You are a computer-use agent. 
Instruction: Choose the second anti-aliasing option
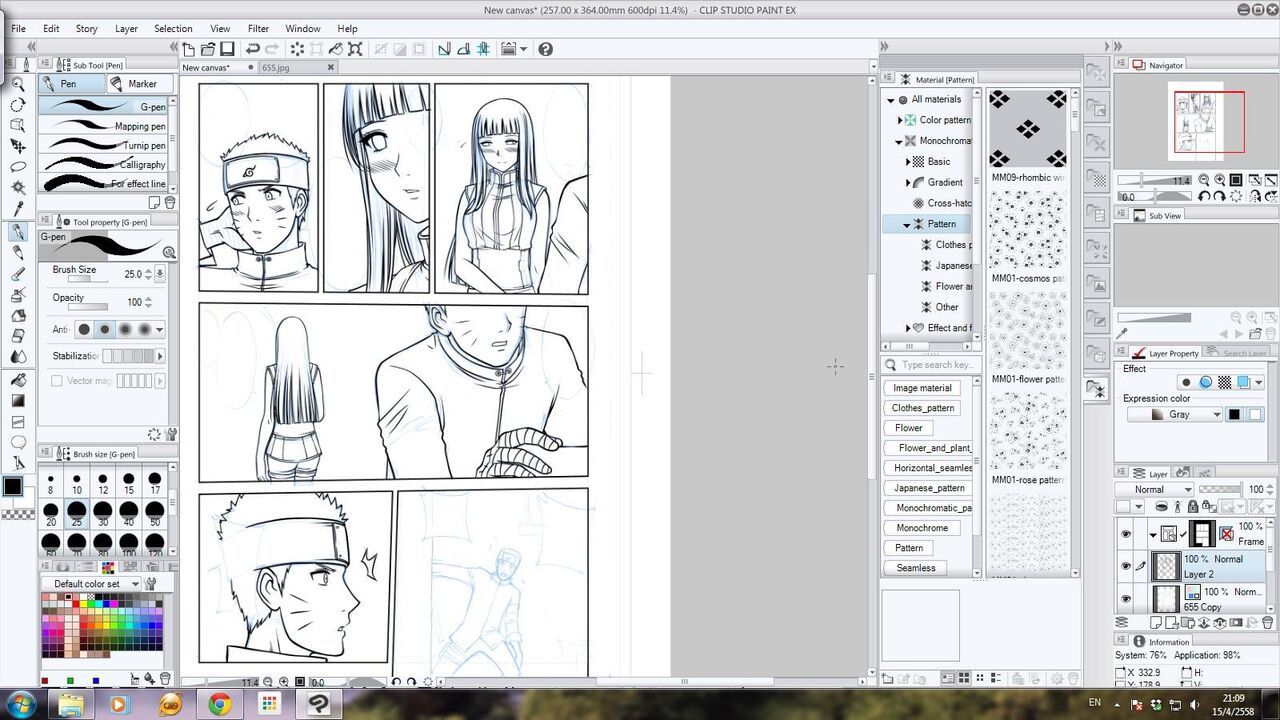[104, 329]
